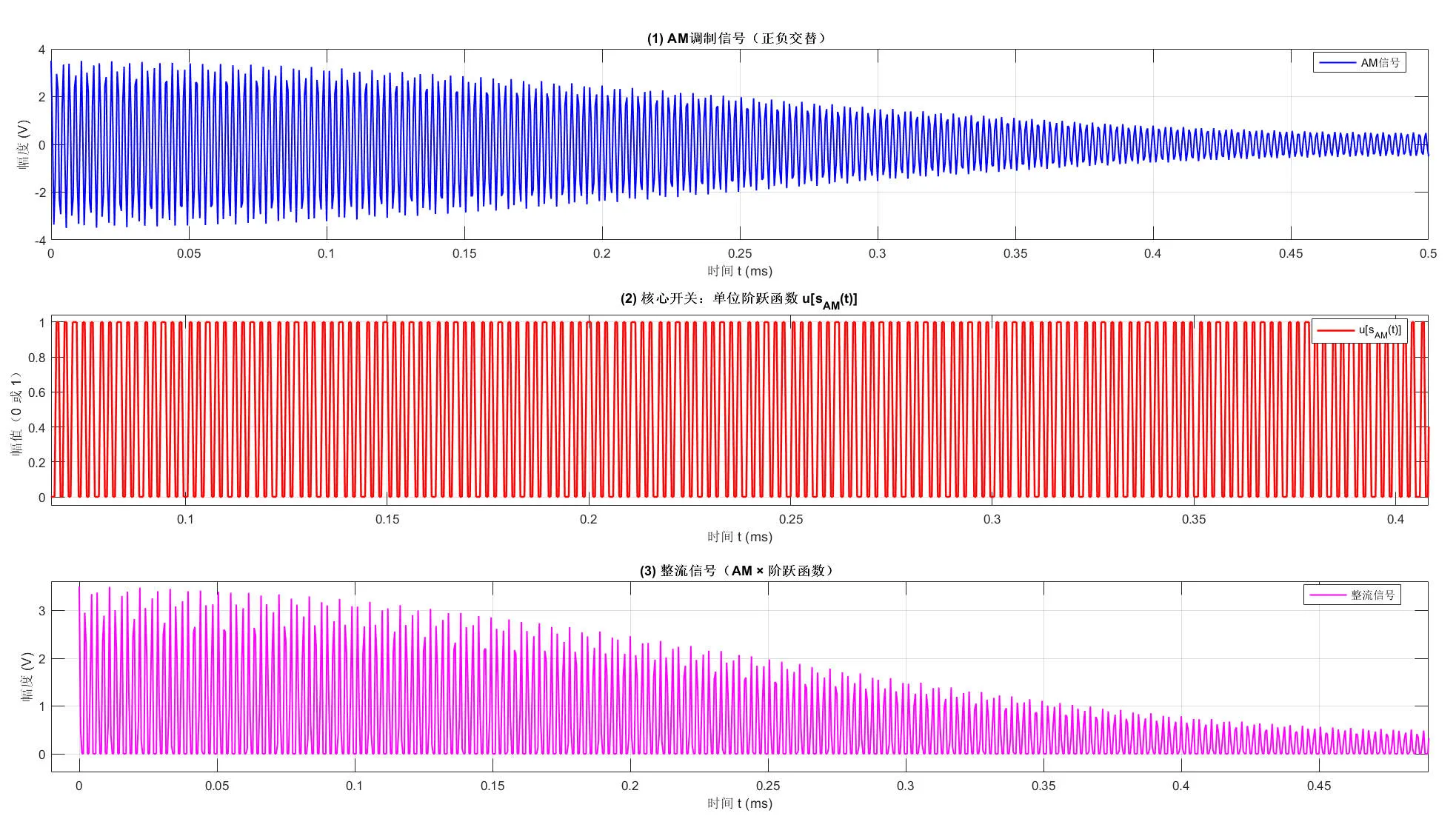The image size is (1456, 816).
Task: Click the middle plot's 时间 t (ms) x-axis label
Action: (x=739, y=537)
